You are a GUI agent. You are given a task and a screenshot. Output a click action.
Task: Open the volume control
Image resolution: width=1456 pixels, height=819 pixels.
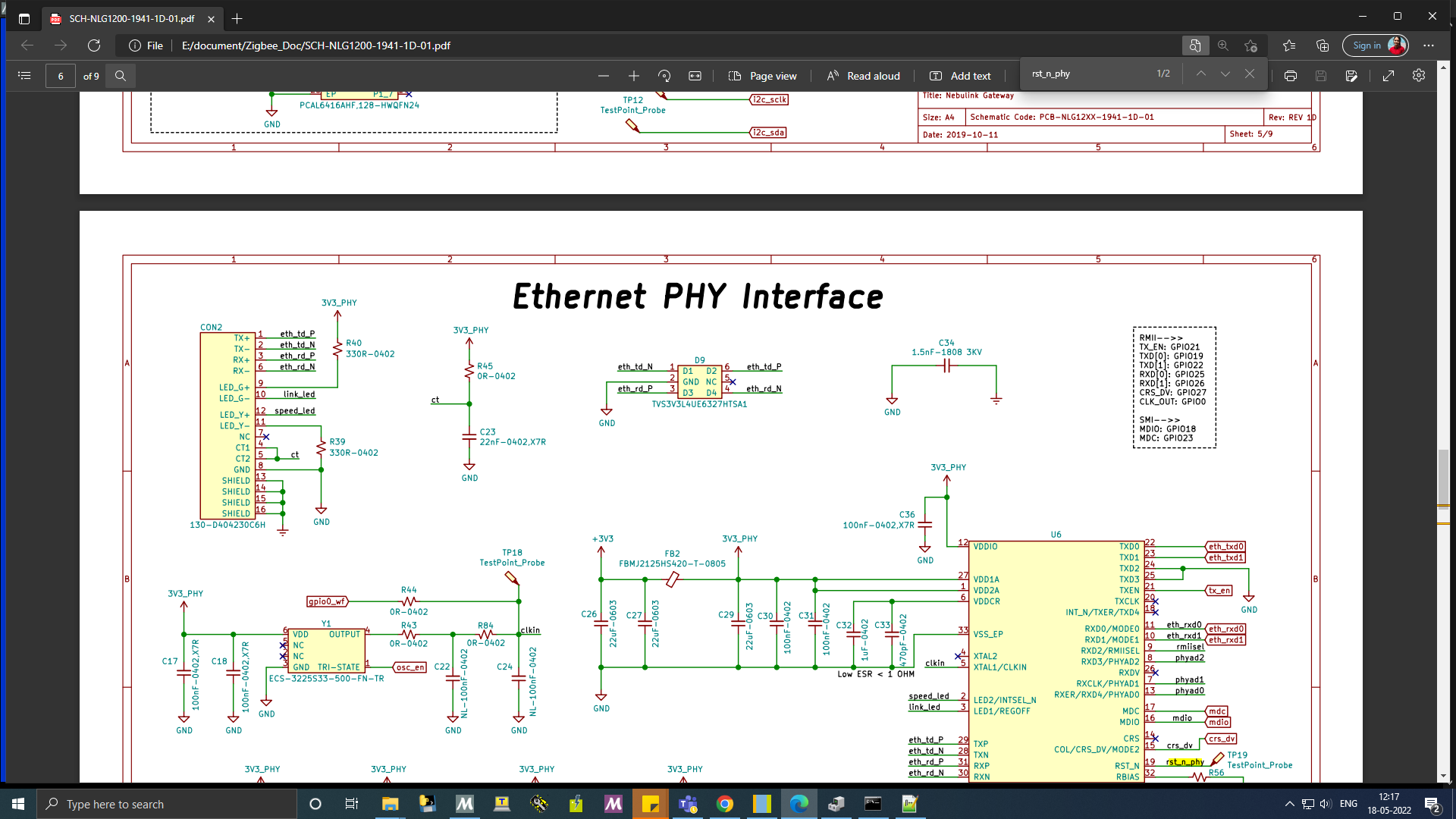click(1326, 804)
